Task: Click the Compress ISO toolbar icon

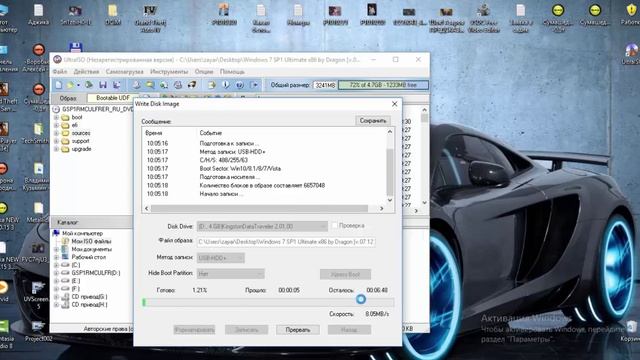Action: coord(150,85)
